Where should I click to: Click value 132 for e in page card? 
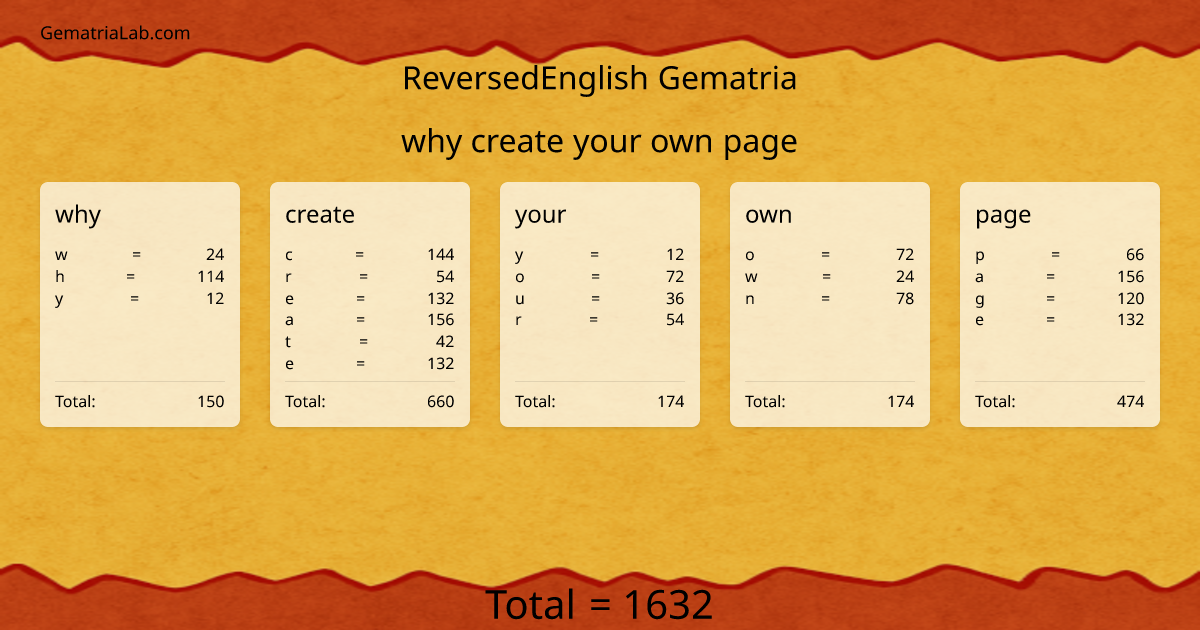[x=1131, y=320]
